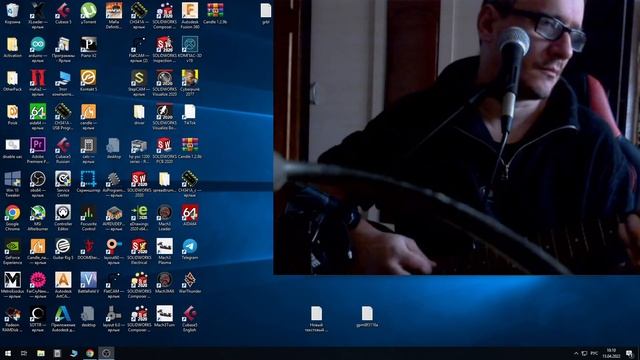
Task: Launch Telegram from the desktop
Action: [x=190, y=249]
